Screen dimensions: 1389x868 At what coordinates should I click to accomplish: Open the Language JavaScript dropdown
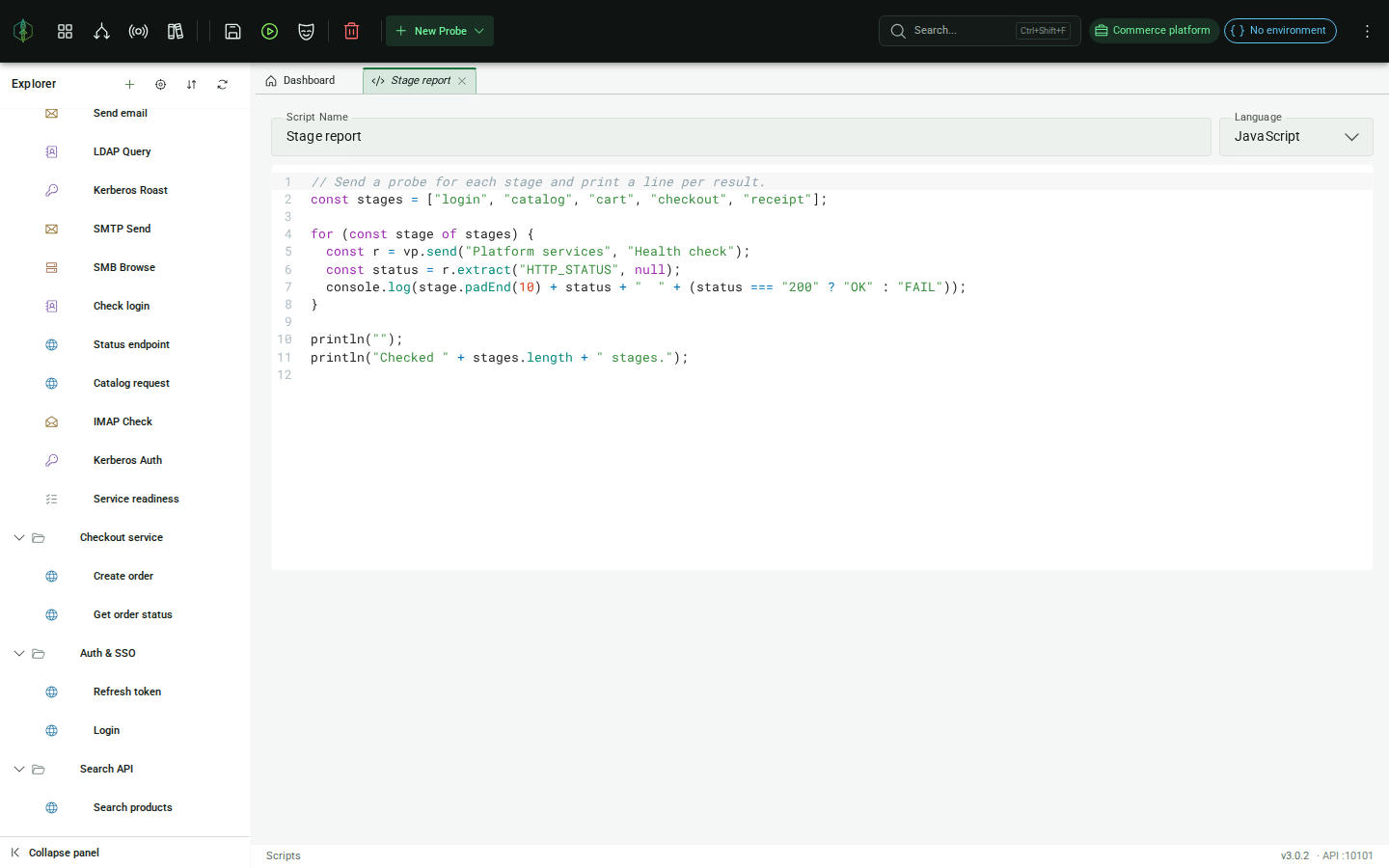pyautogui.click(x=1295, y=137)
